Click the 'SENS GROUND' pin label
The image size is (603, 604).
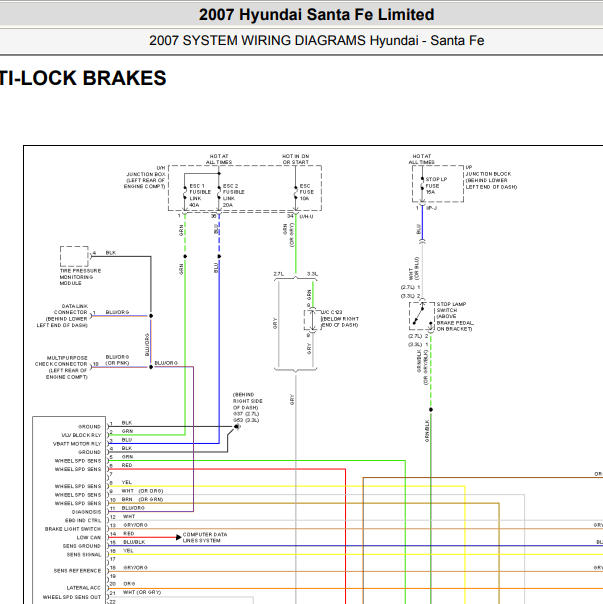[x=82, y=546]
